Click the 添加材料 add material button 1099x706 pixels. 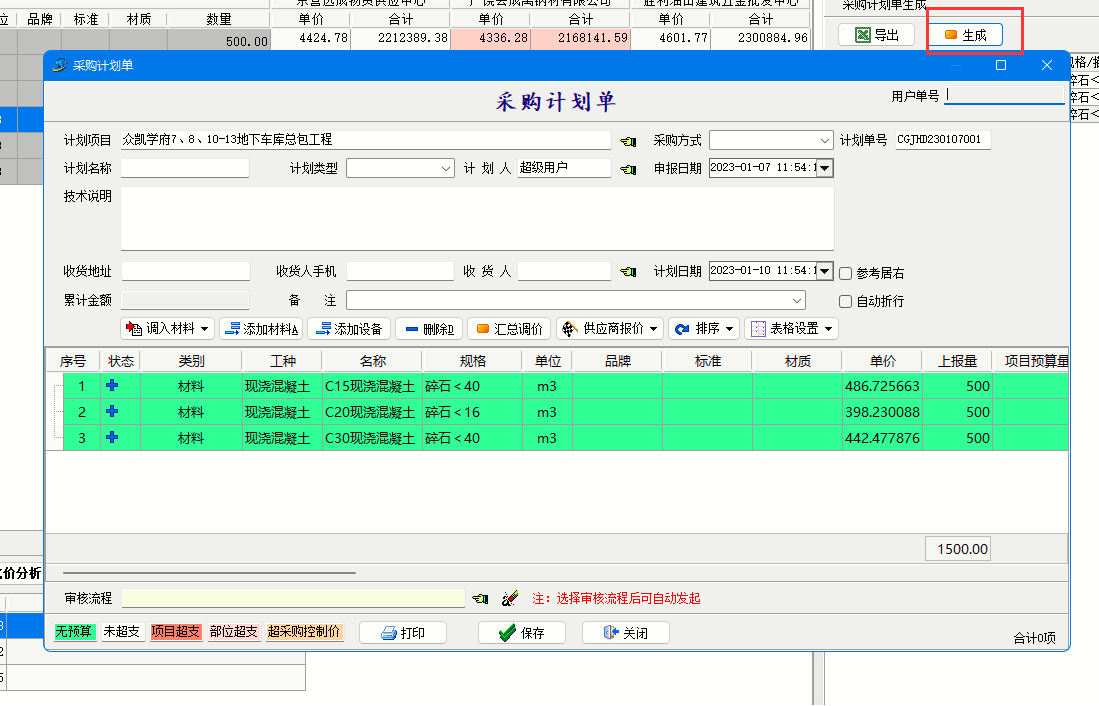[261, 329]
